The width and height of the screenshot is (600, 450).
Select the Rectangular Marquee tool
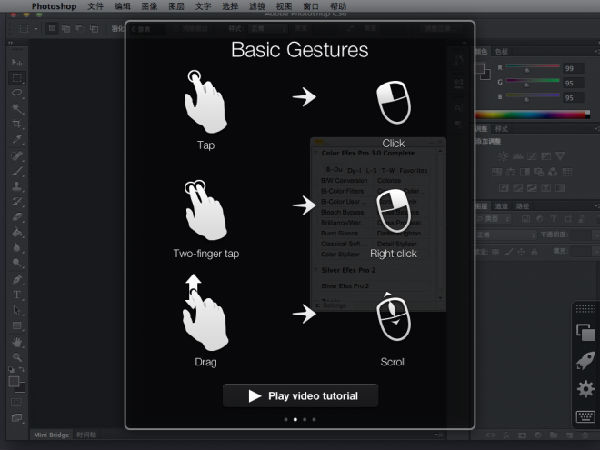pos(17,76)
